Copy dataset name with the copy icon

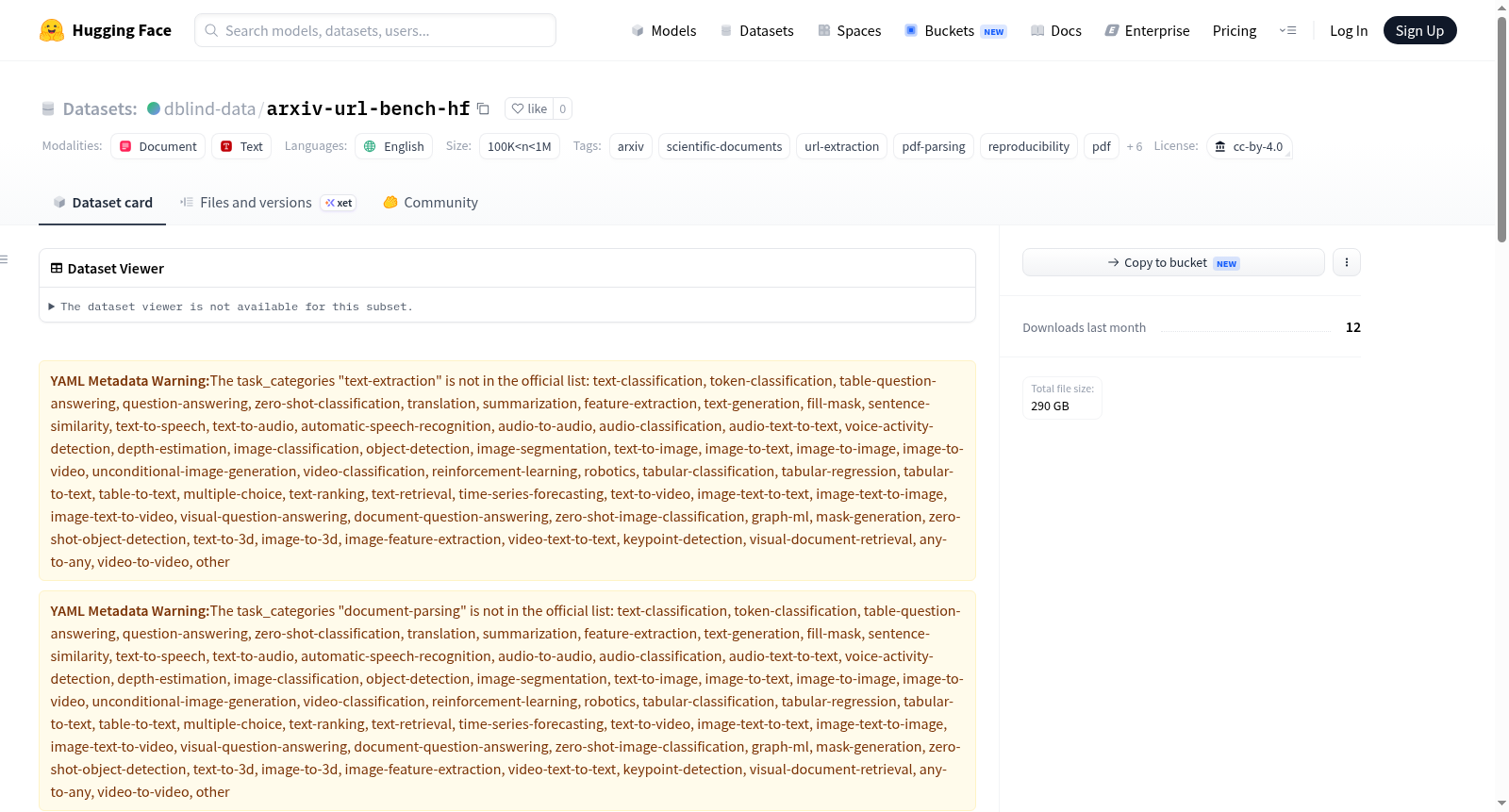(x=483, y=108)
